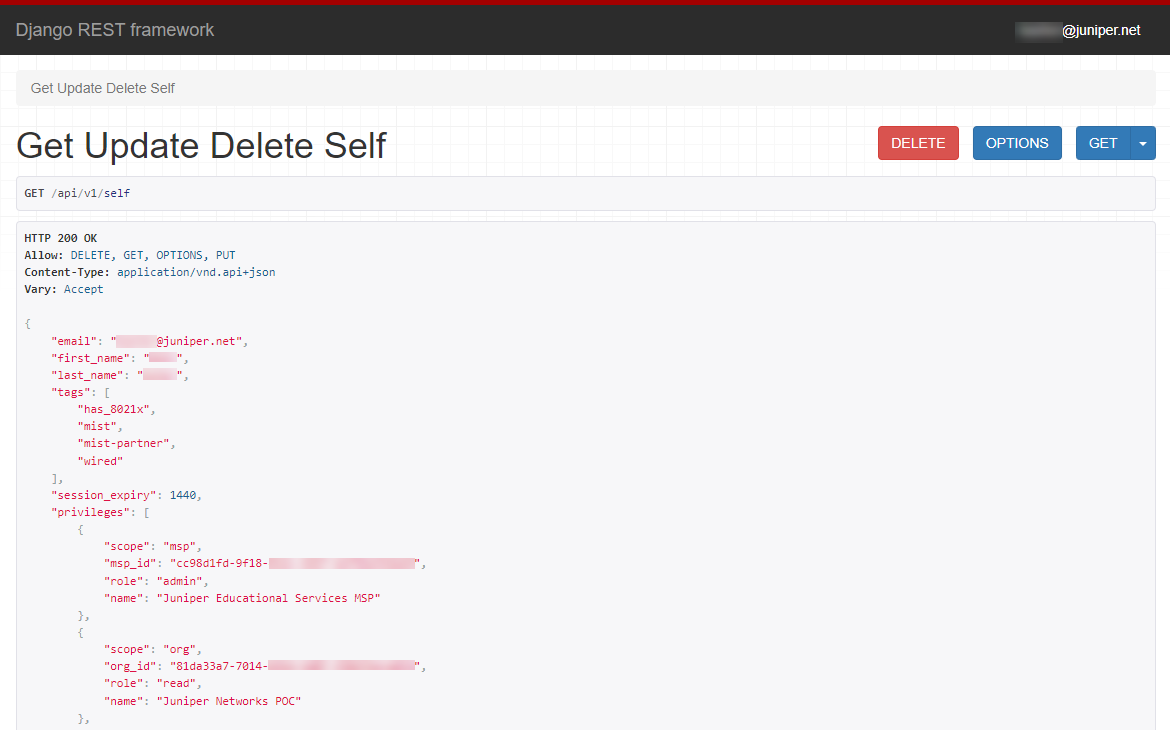
Task: Click the Get Update Delete Self page heading
Action: [201, 145]
